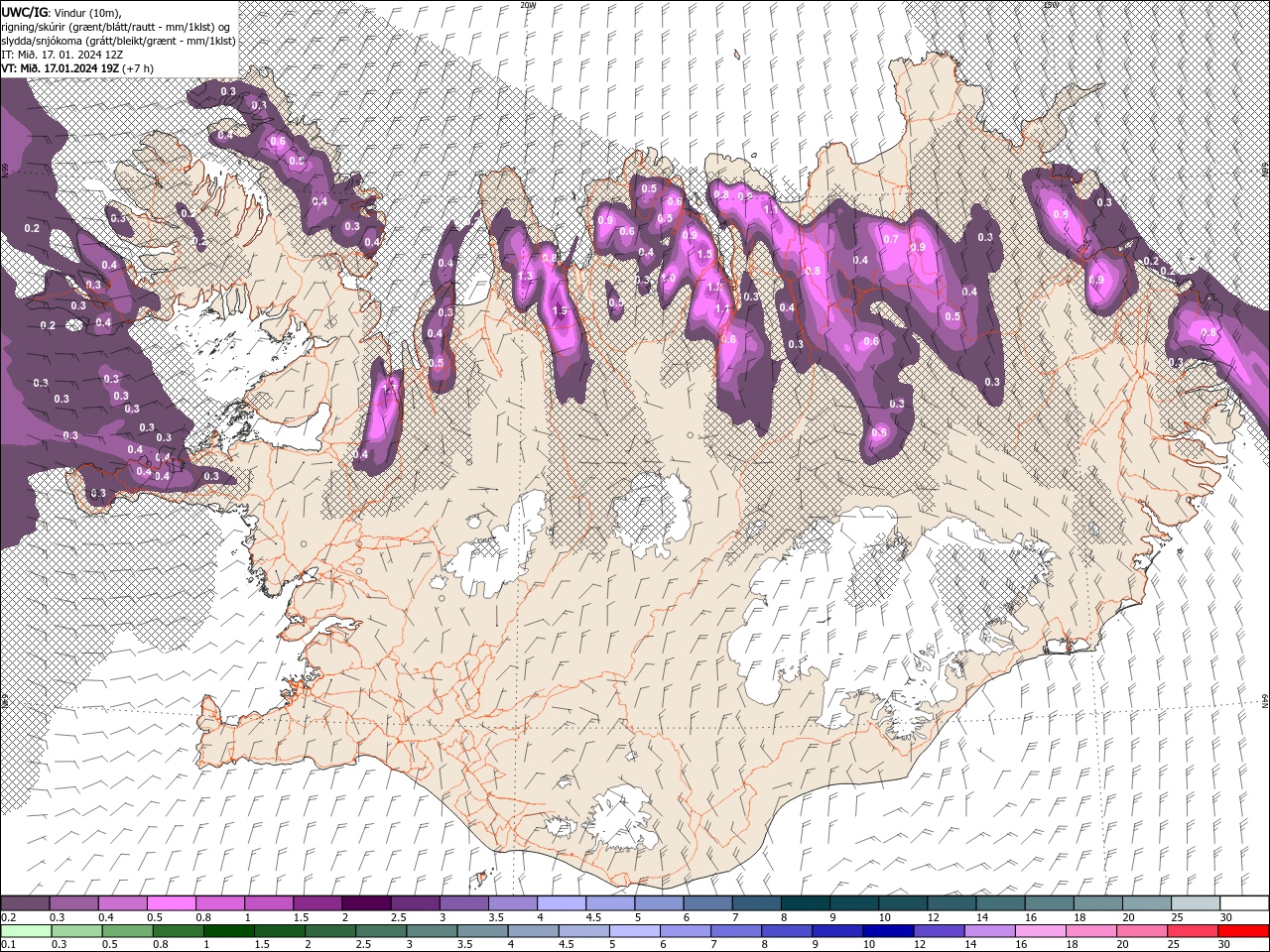This screenshot has width=1270, height=952.
Task: Click the 3–3.5 gray-green swatch in lower legend row
Action: point(432,931)
